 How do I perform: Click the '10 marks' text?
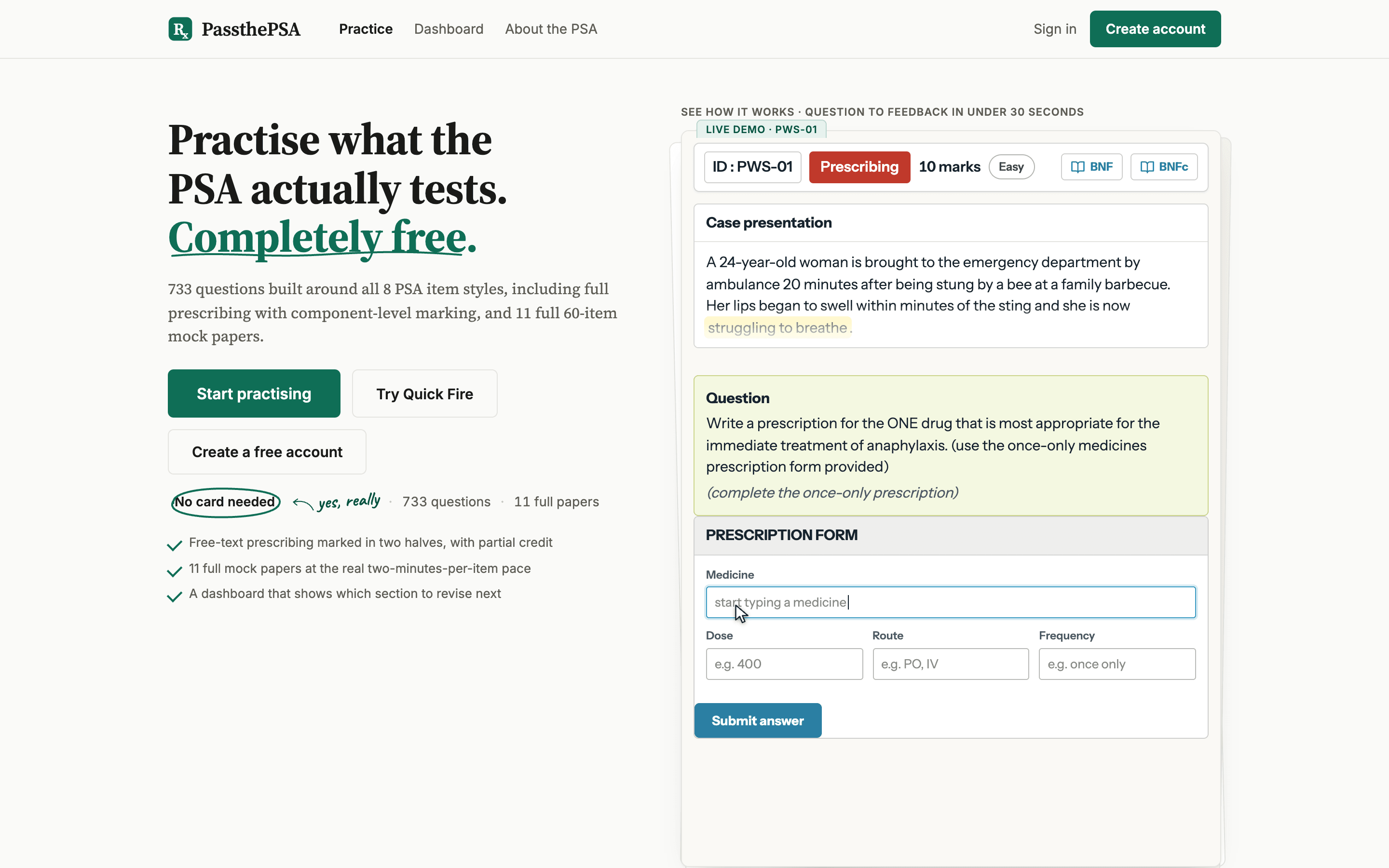point(949,167)
